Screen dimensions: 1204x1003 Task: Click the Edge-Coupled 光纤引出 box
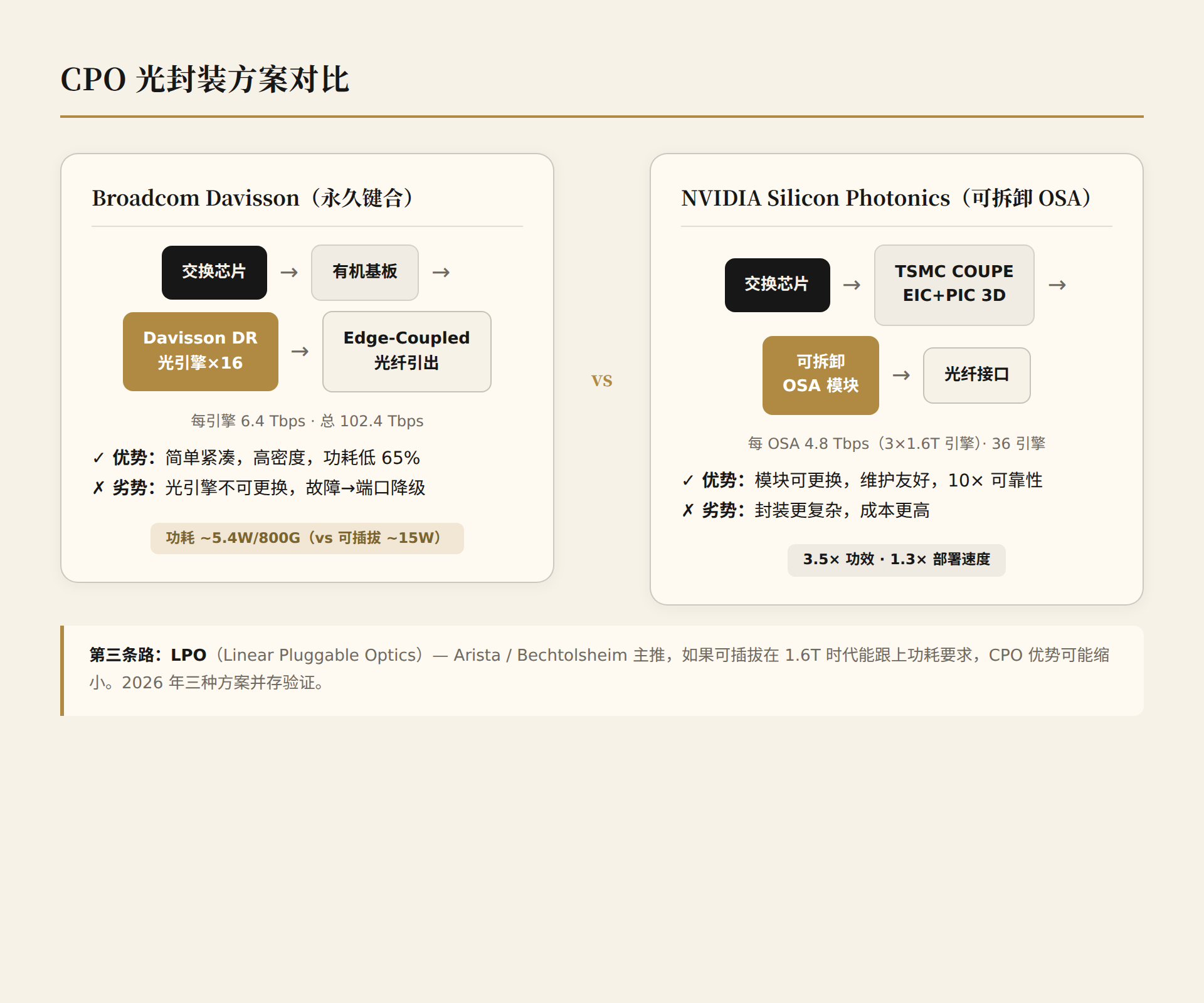pyautogui.click(x=407, y=351)
